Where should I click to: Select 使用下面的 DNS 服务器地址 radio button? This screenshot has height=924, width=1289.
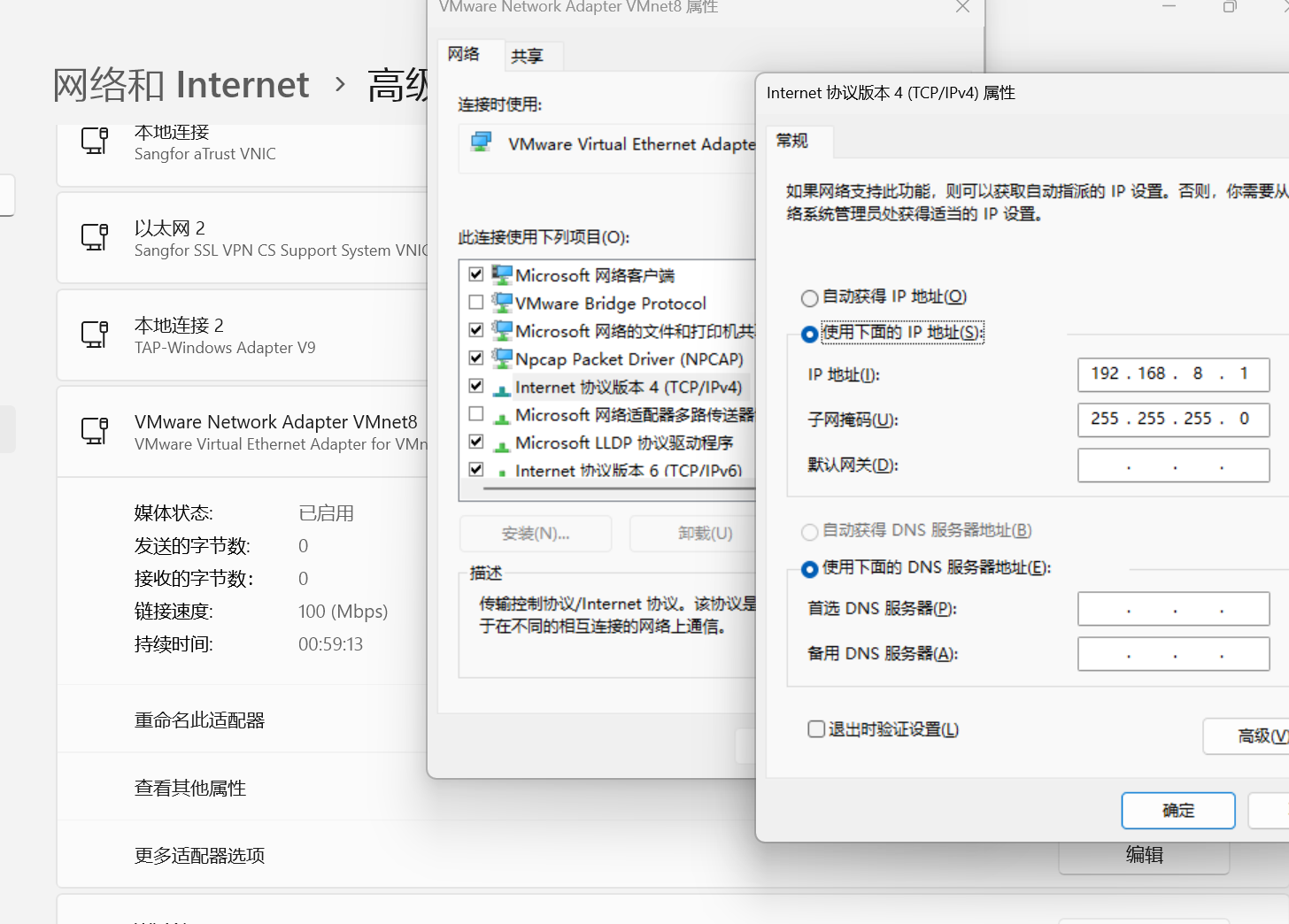[x=809, y=568]
